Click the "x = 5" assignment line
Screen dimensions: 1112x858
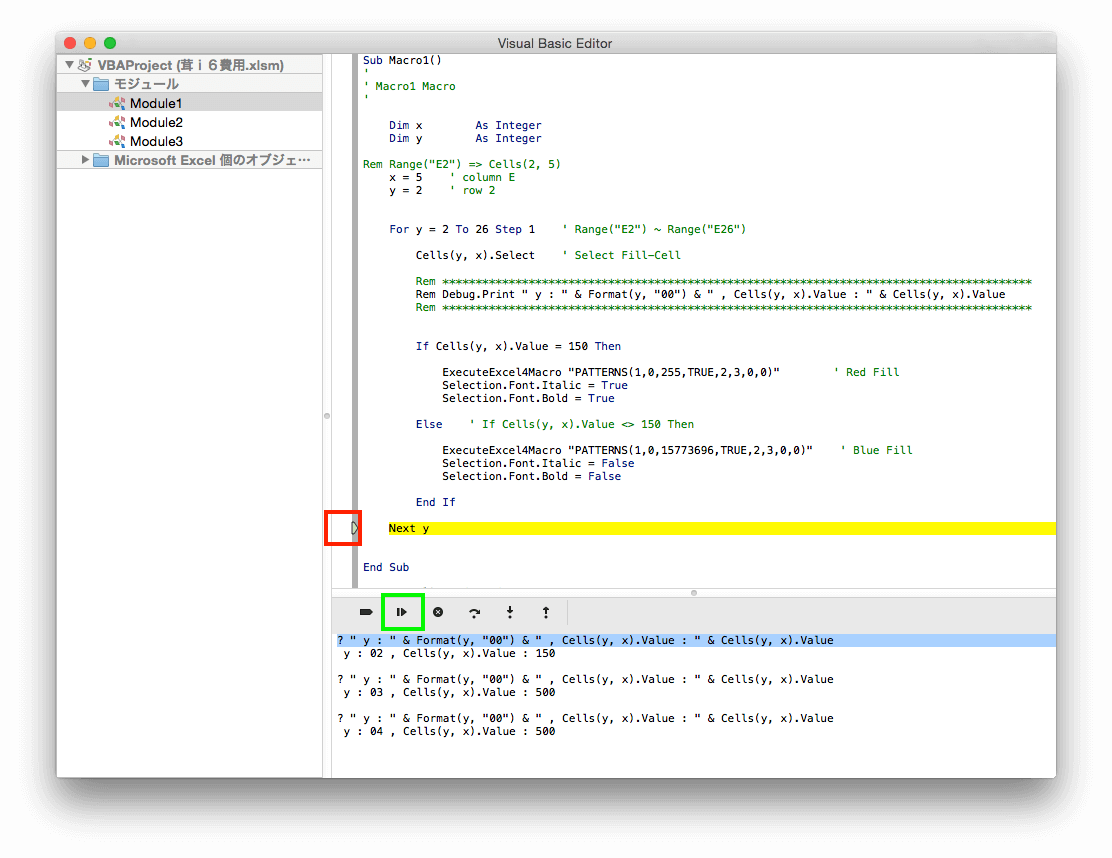[405, 177]
